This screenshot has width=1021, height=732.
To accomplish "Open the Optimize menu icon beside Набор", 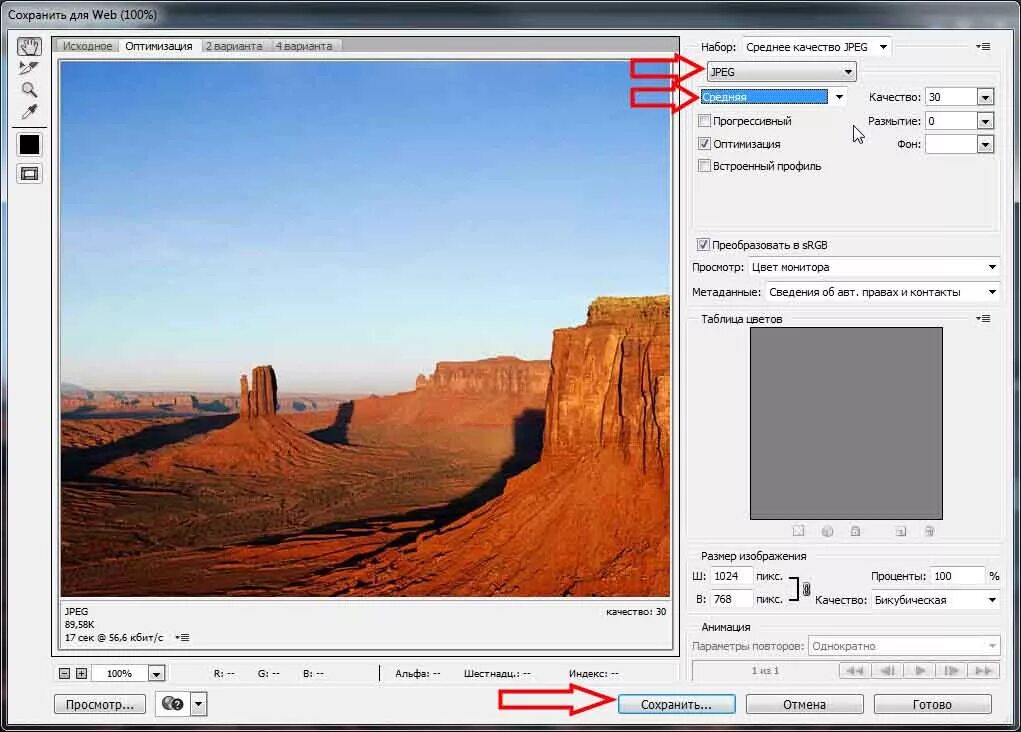I will pyautogui.click(x=983, y=47).
